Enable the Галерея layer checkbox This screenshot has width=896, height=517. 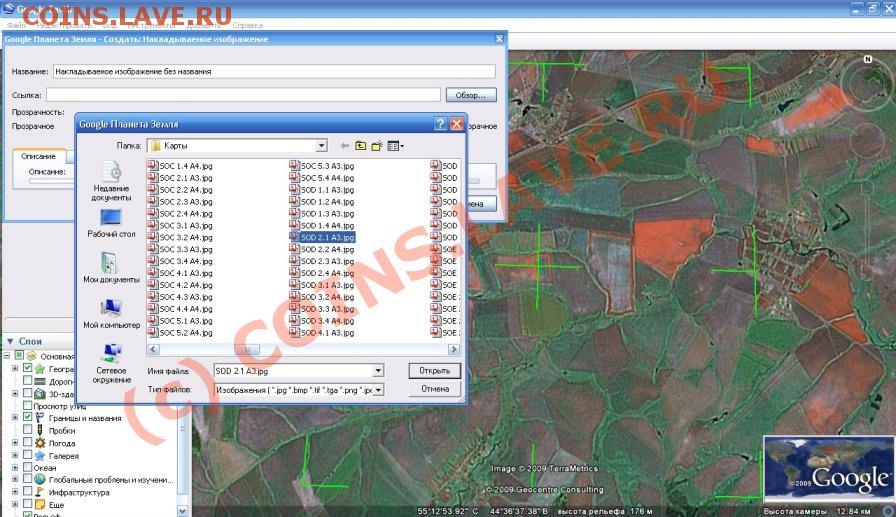click(27, 455)
